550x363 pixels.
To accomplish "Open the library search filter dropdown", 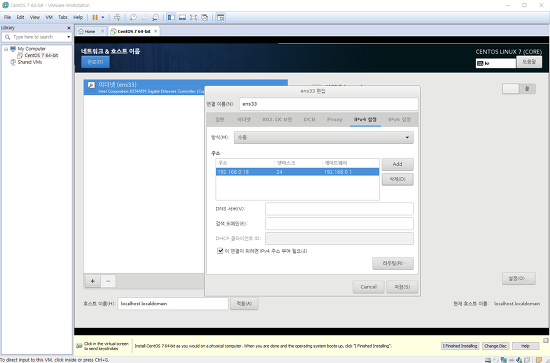I will pyautogui.click(x=68, y=37).
